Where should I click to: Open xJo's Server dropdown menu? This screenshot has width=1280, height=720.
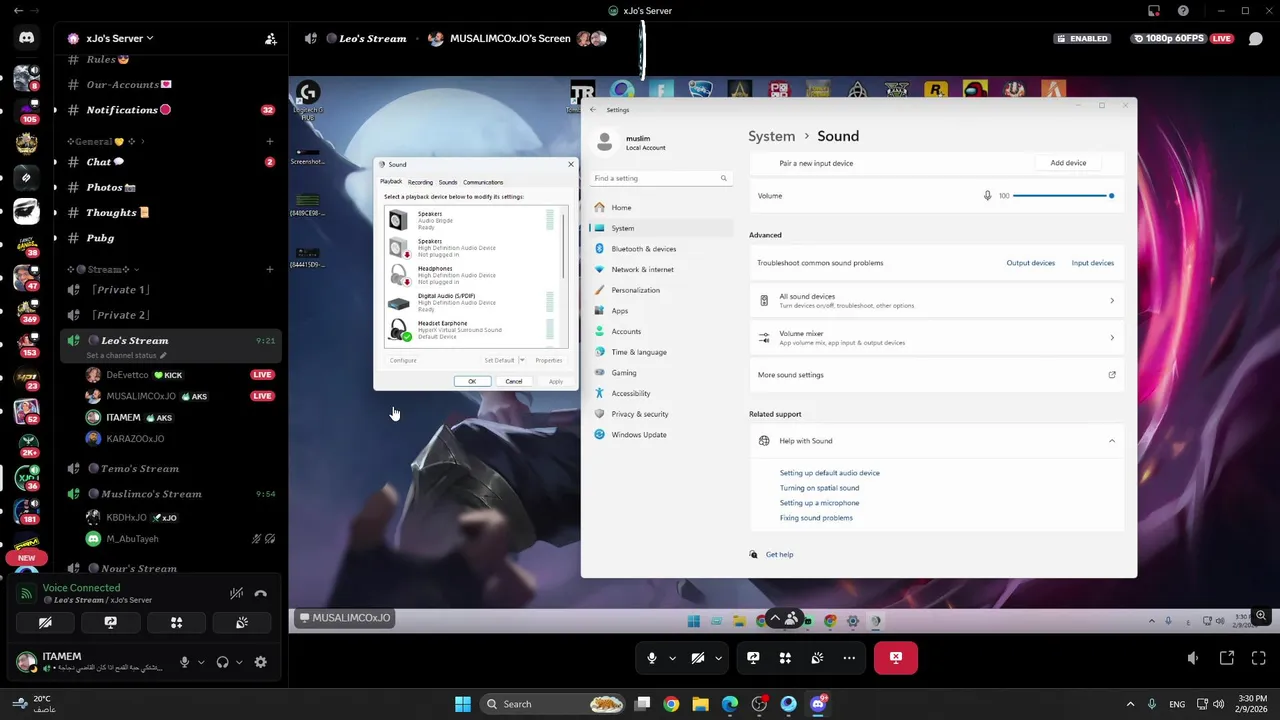[110, 38]
